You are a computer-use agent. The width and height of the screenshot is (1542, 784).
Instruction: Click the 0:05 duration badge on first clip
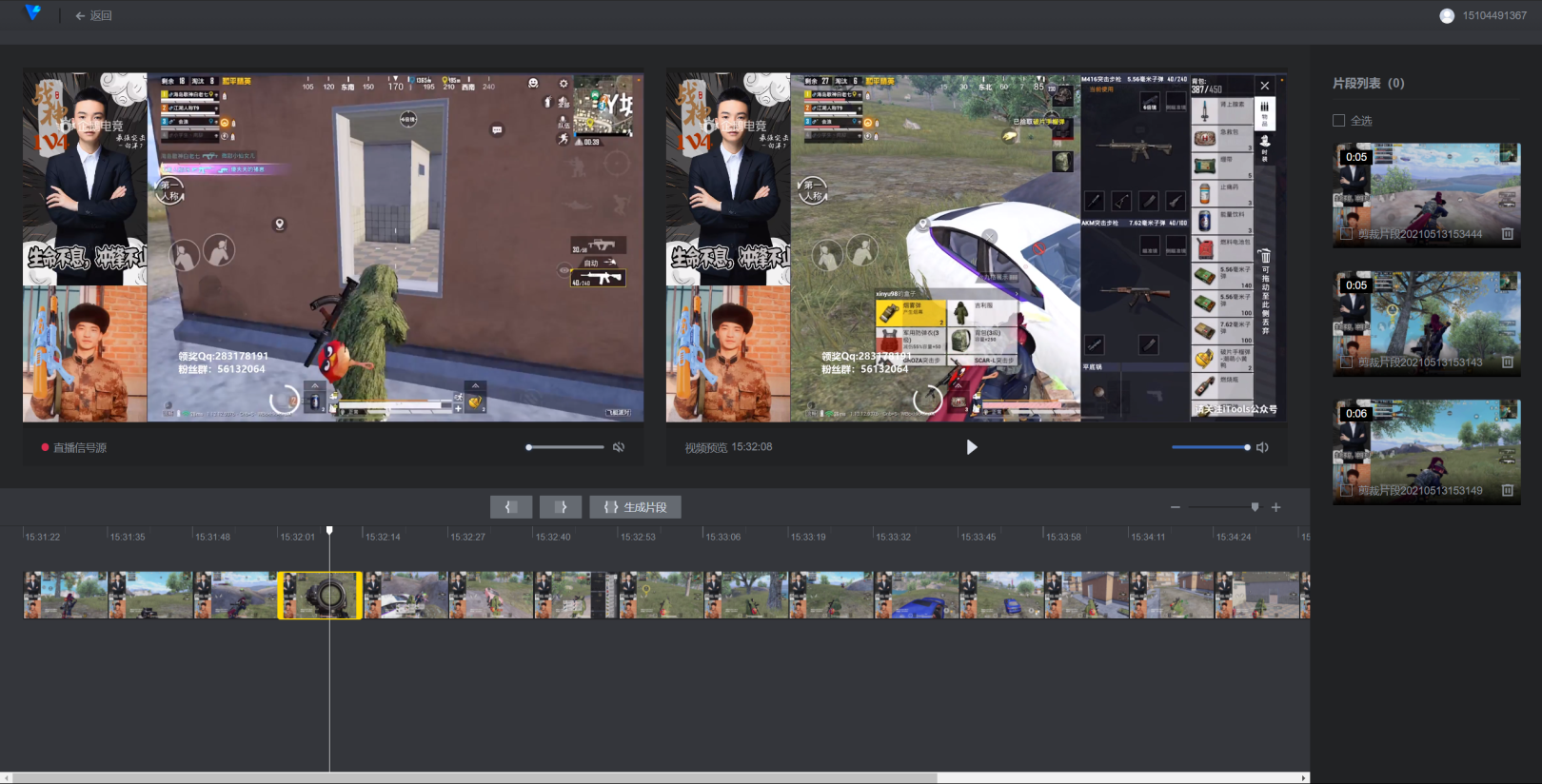(x=1355, y=157)
